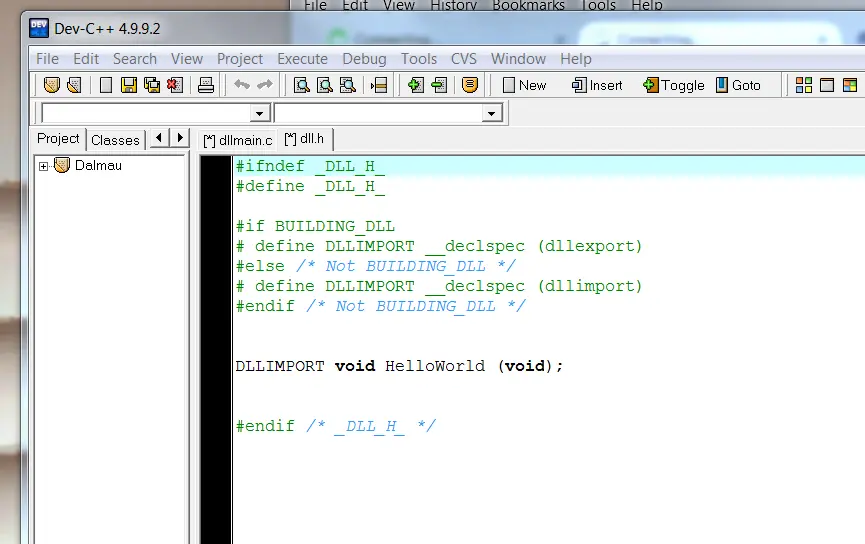The image size is (865, 544).
Task: Open the Tools menu in Dev-C++
Action: click(x=419, y=58)
